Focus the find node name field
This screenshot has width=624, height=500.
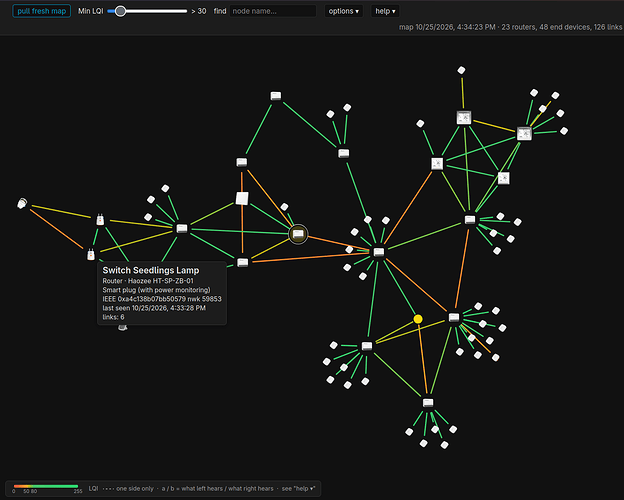pos(273,11)
